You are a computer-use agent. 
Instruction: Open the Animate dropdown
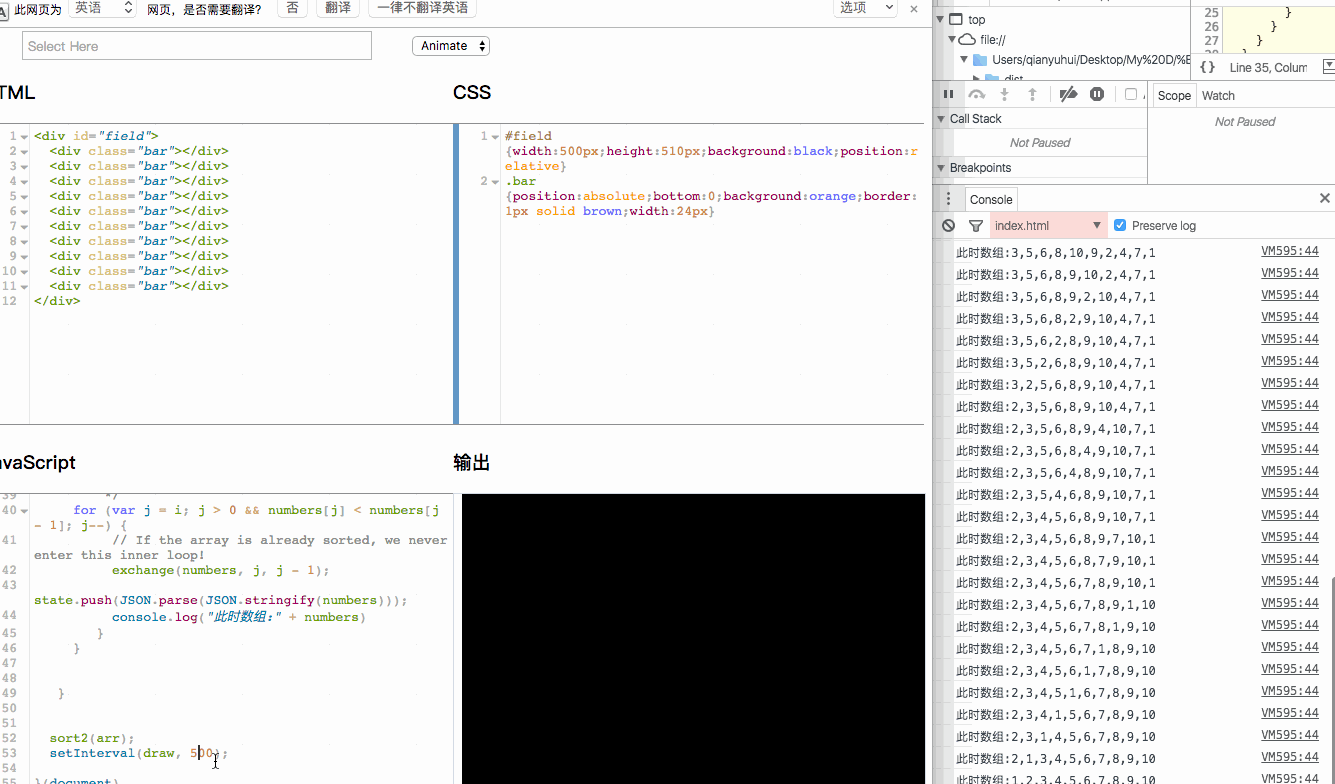(451, 46)
